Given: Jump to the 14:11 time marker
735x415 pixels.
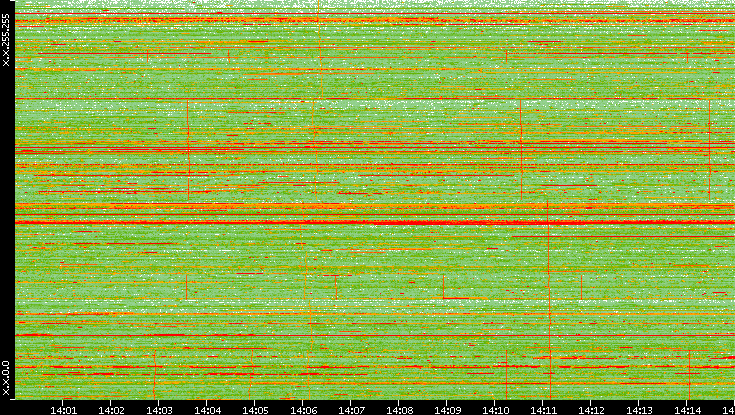Looking at the screenshot, I should (x=543, y=408).
